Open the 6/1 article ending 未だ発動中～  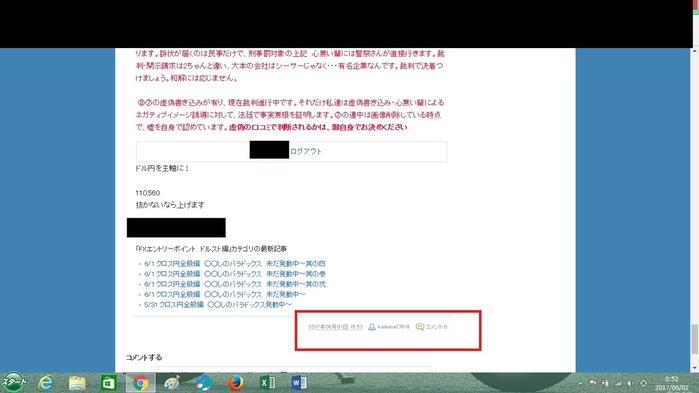tap(225, 295)
